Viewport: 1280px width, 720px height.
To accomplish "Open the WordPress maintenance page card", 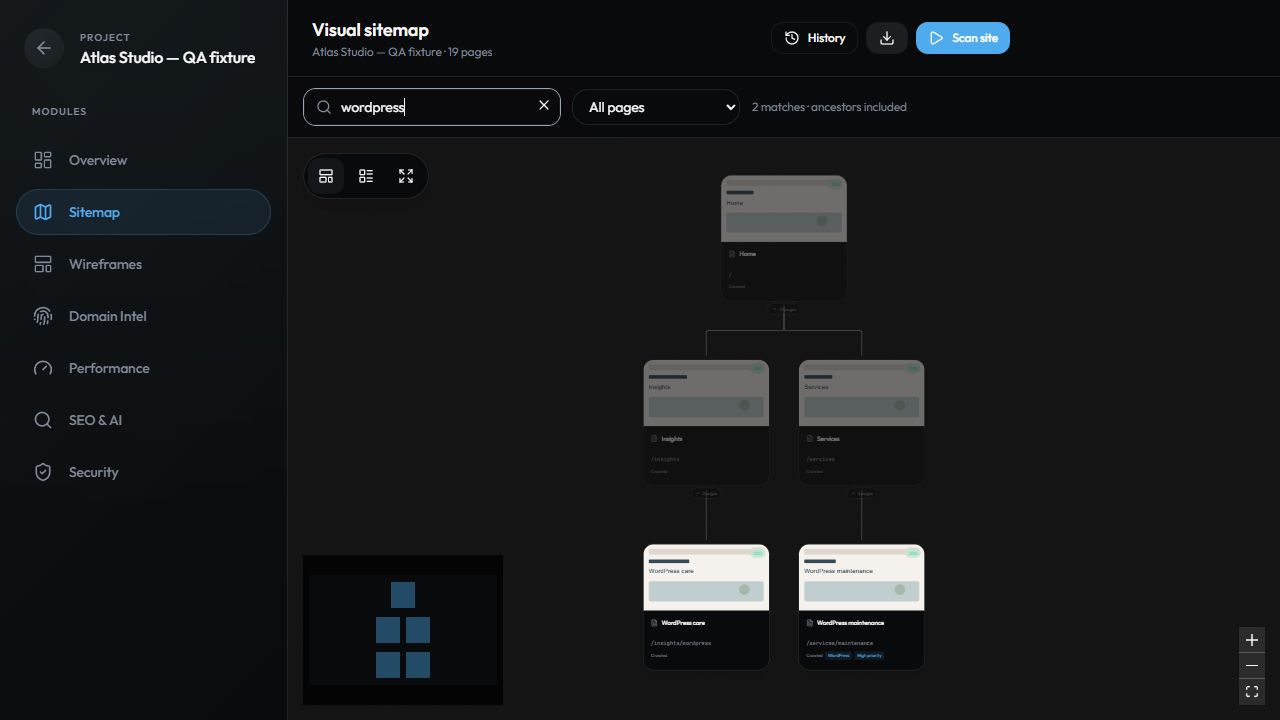I will coord(862,607).
